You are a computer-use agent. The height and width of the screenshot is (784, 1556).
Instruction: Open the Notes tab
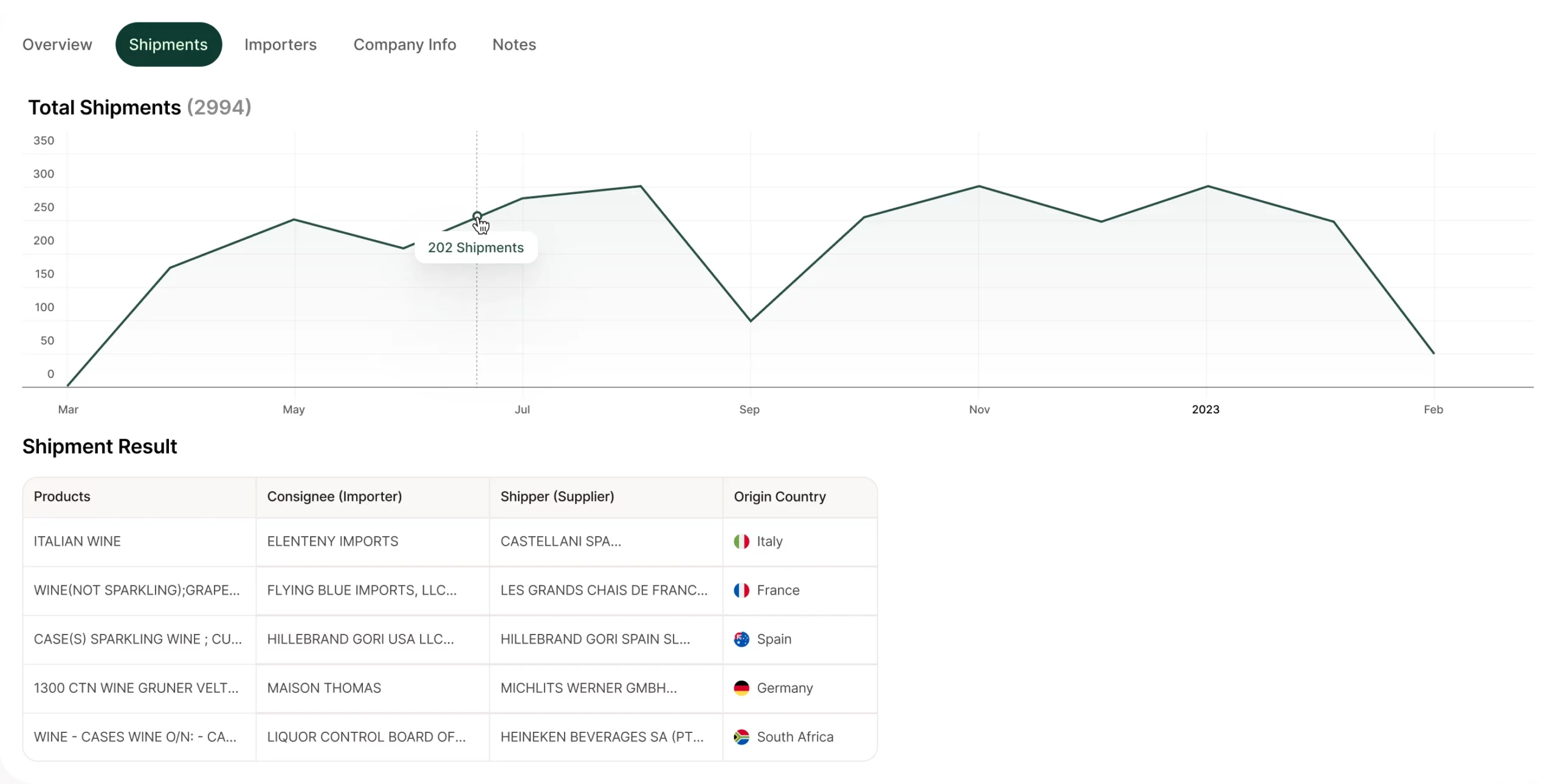coord(514,44)
